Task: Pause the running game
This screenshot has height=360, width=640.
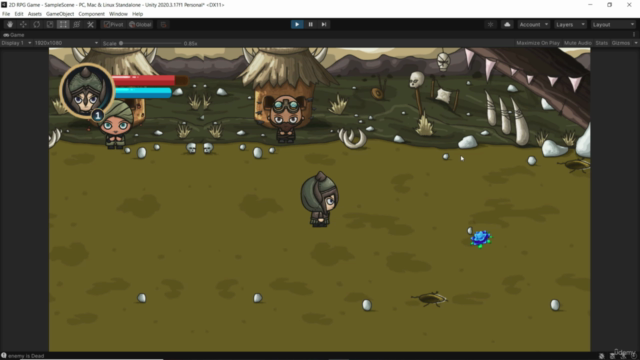Action: (310, 24)
